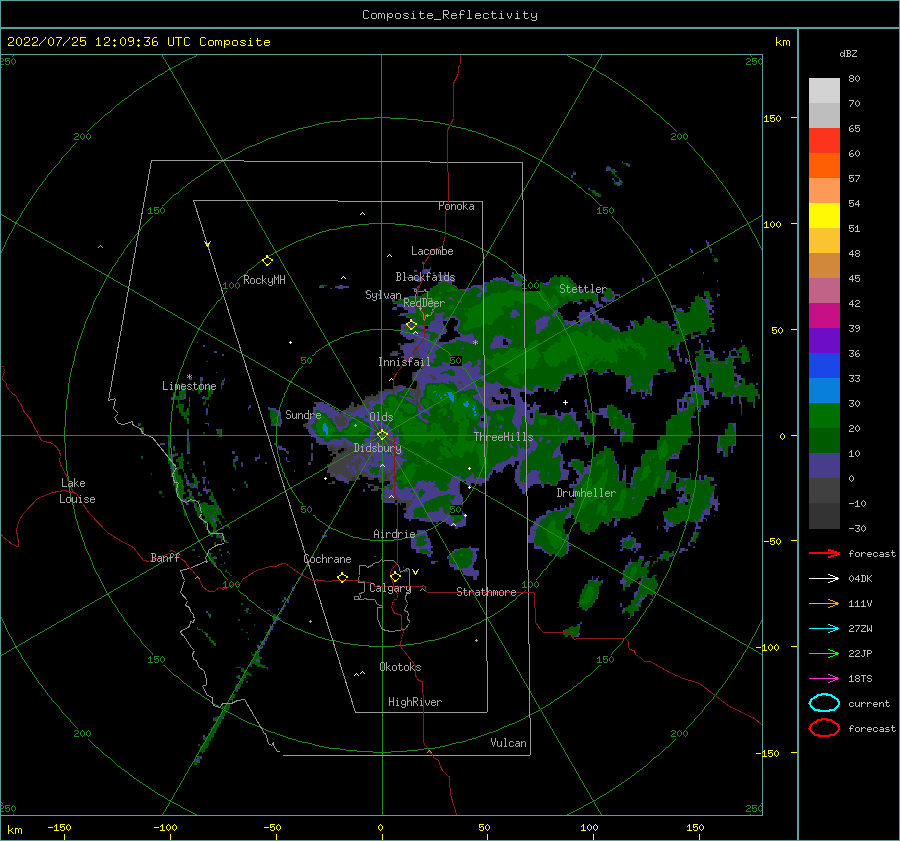Click the Strathmore city label

click(x=486, y=592)
